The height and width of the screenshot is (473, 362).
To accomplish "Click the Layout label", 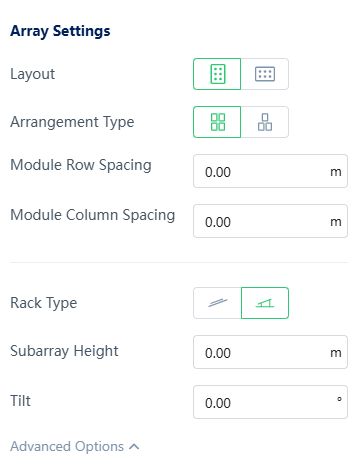I will coord(32,74).
